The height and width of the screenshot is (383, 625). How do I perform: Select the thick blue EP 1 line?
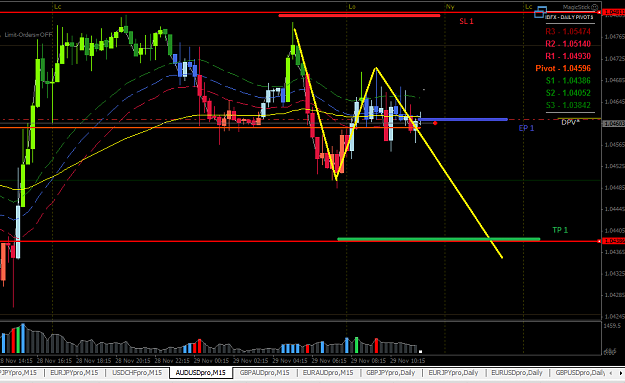click(x=463, y=119)
